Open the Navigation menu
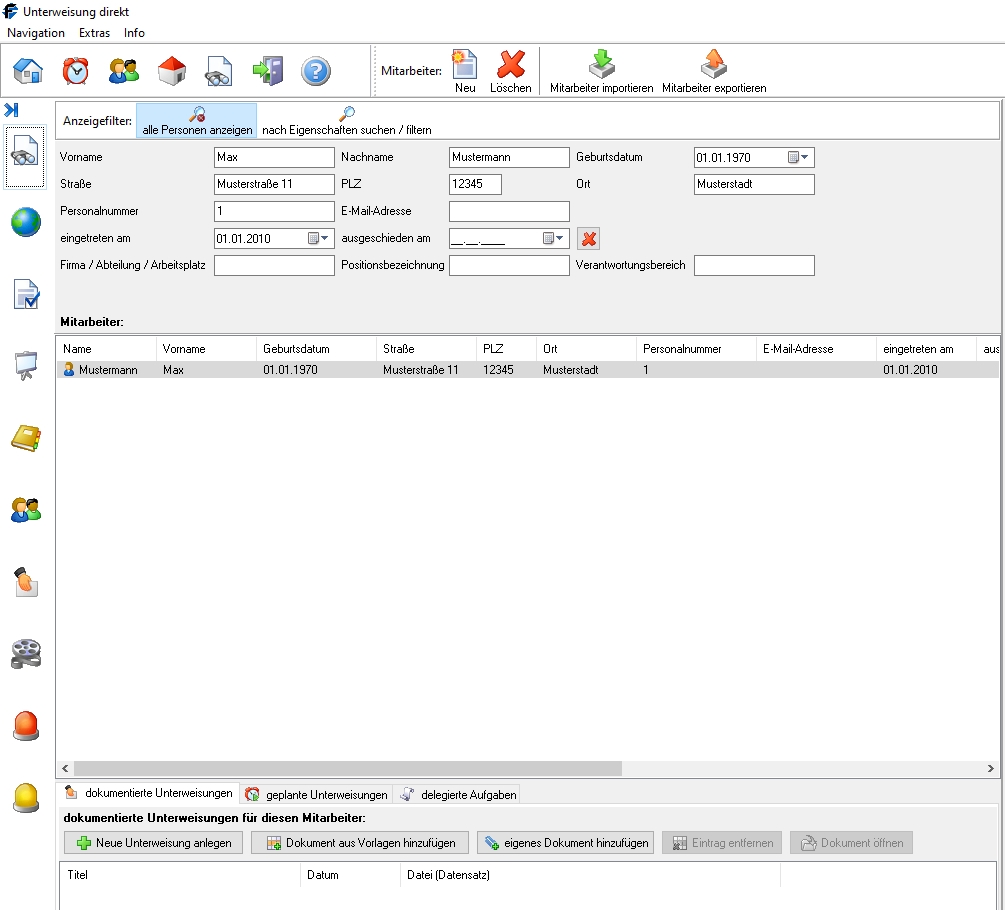This screenshot has height=910, width=1005. (36, 33)
